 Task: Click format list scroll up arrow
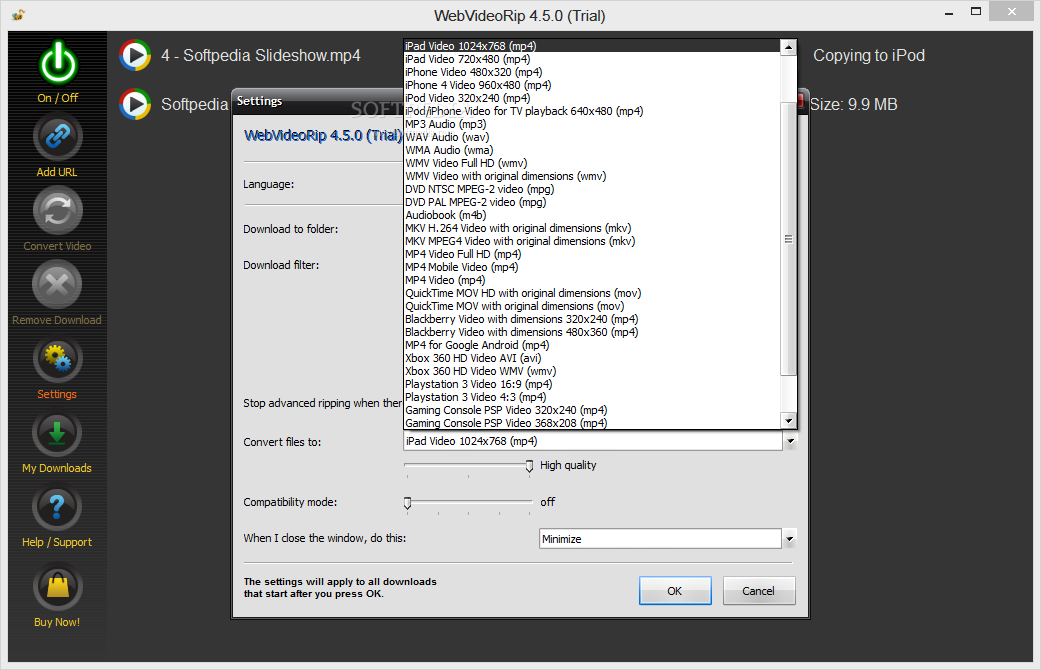(x=788, y=47)
